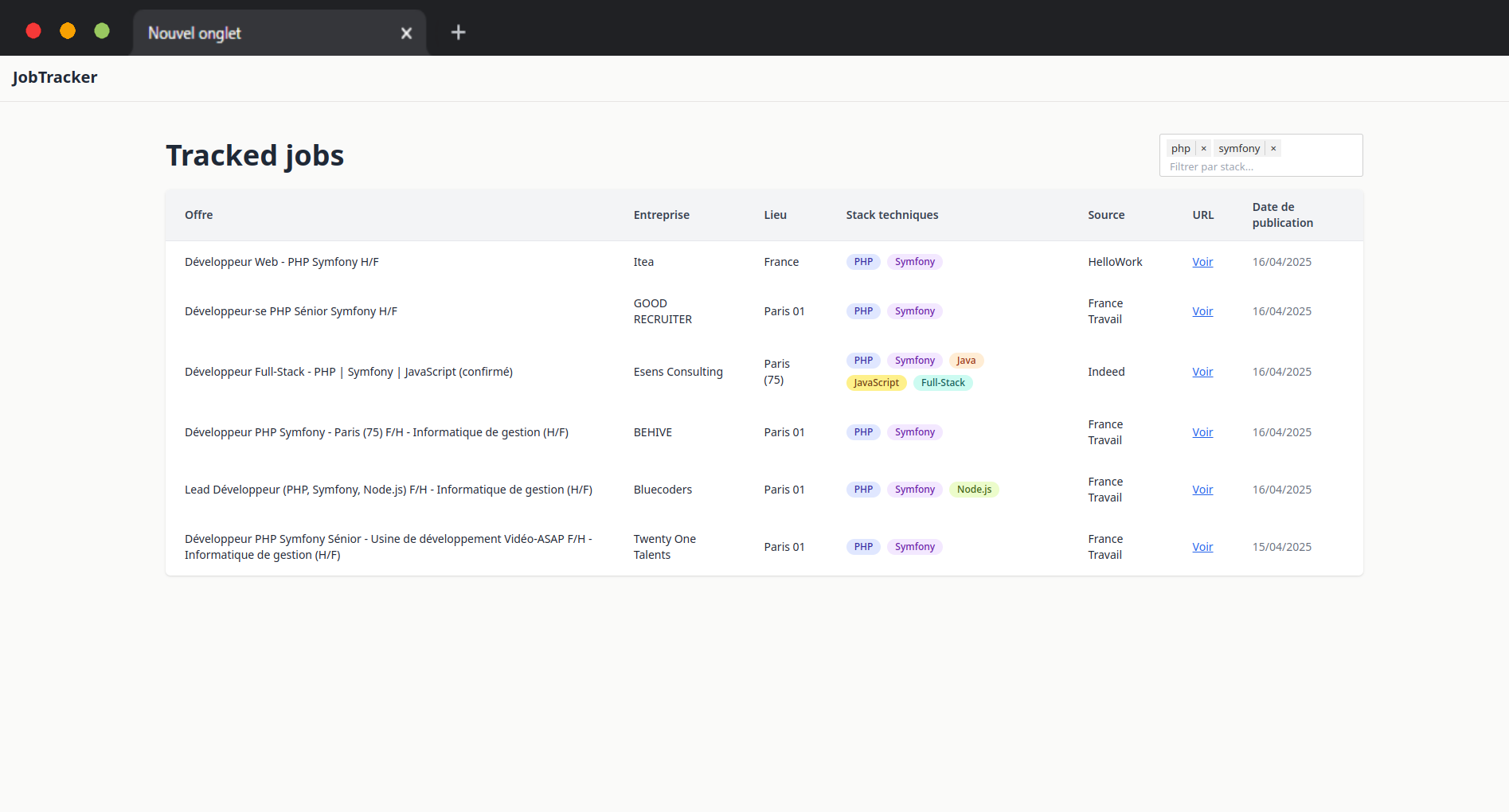This screenshot has height=812, width=1509.
Task: Close the Nouvel onglet tab
Action: (406, 33)
